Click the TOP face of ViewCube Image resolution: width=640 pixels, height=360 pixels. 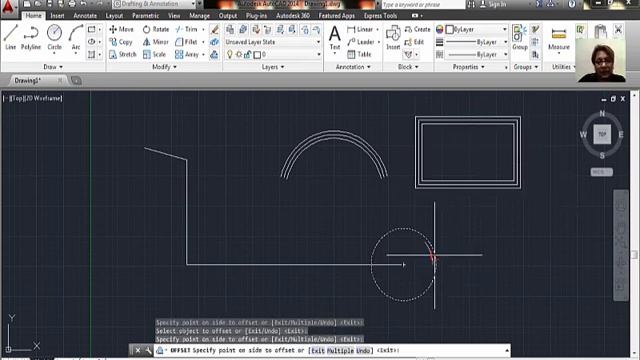[602, 134]
